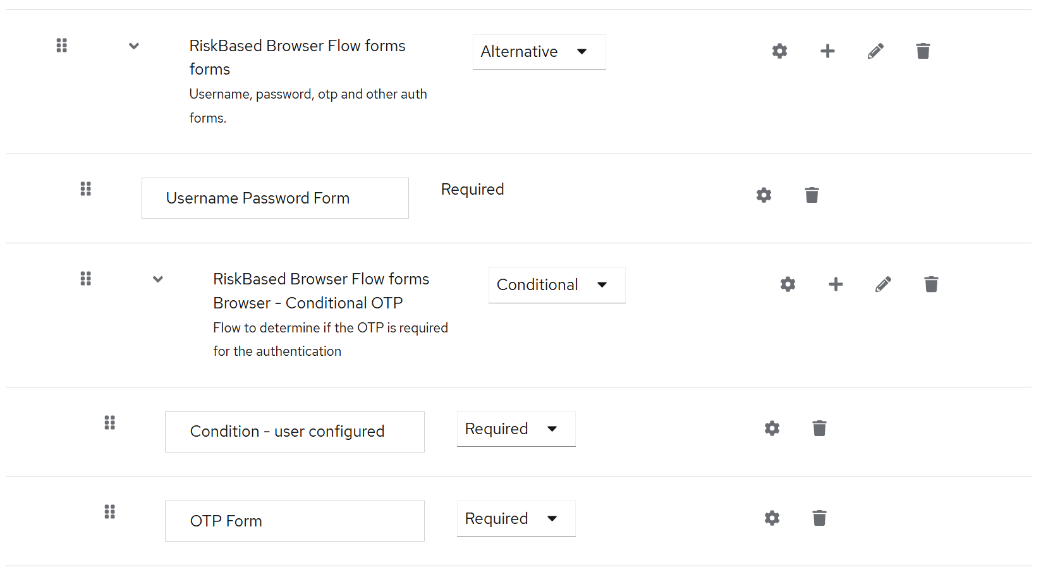
Task: Grab the drag handle for OTP Form
Action: [110, 512]
